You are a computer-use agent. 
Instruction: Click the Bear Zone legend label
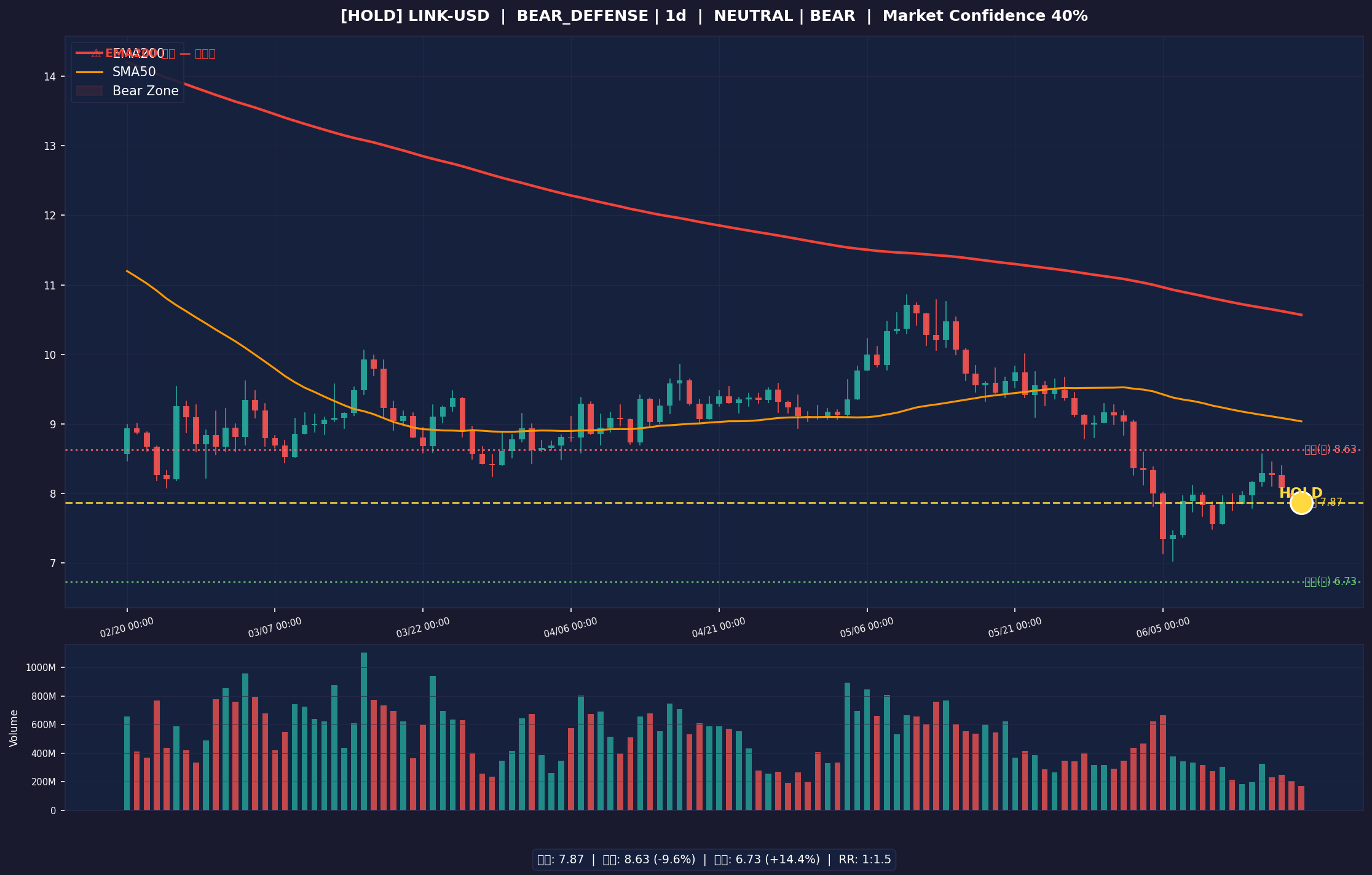[146, 91]
